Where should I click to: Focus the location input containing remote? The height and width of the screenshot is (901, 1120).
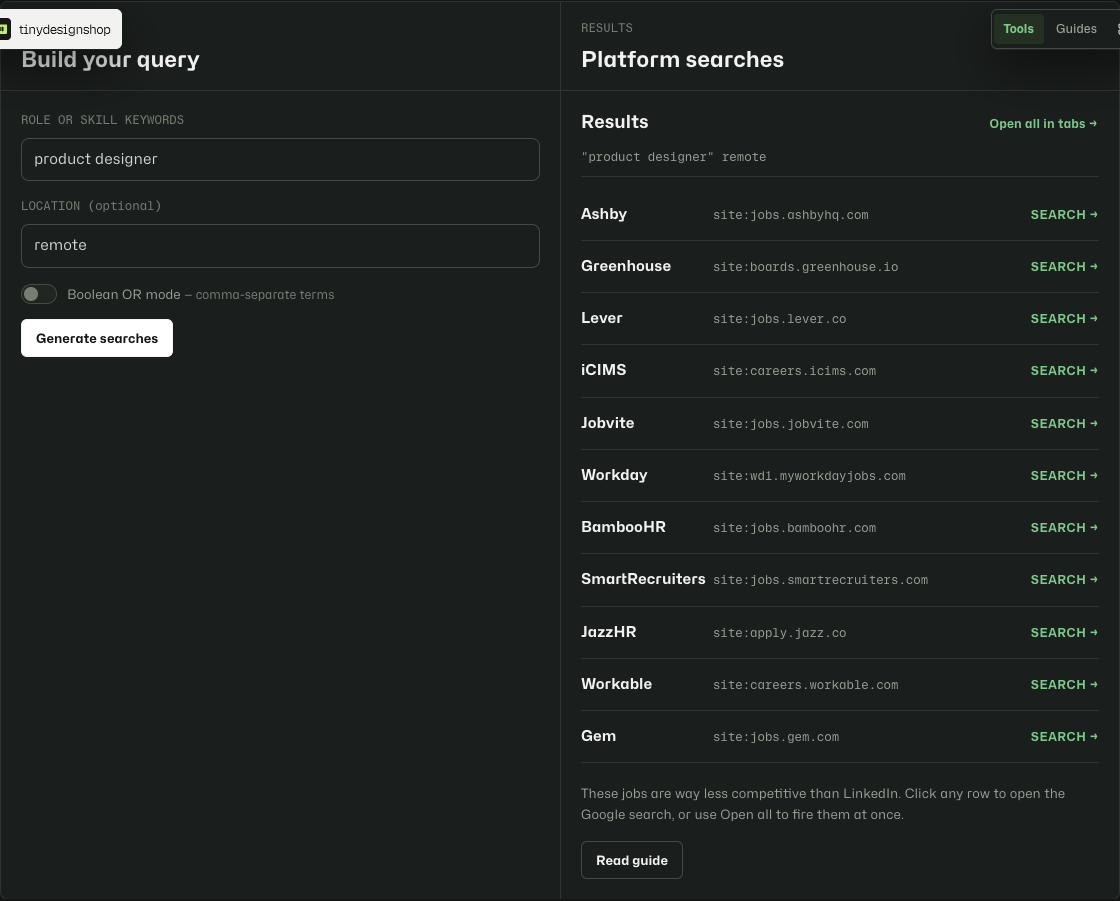coord(280,246)
